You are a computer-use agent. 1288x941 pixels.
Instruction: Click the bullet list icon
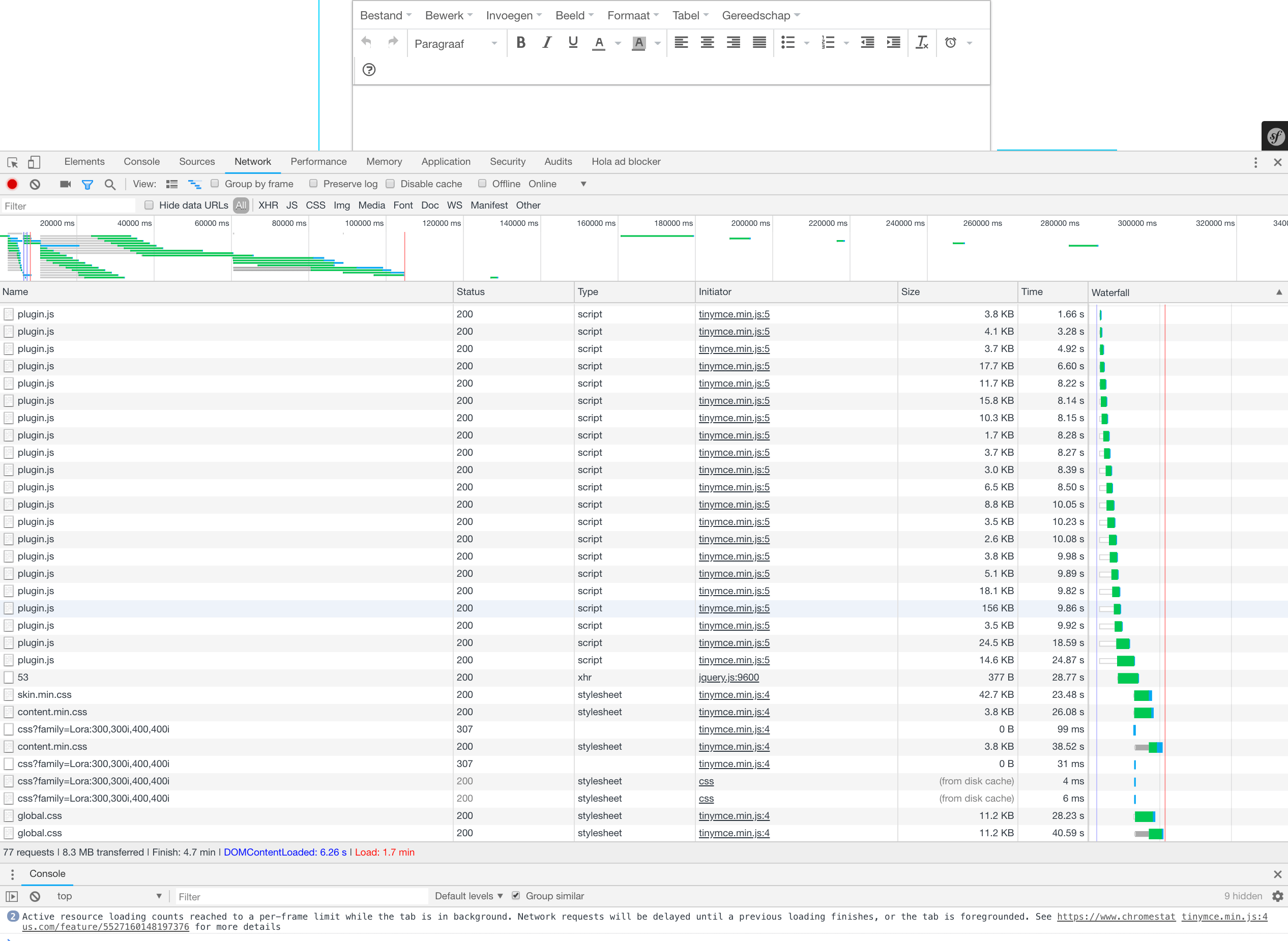click(x=788, y=43)
